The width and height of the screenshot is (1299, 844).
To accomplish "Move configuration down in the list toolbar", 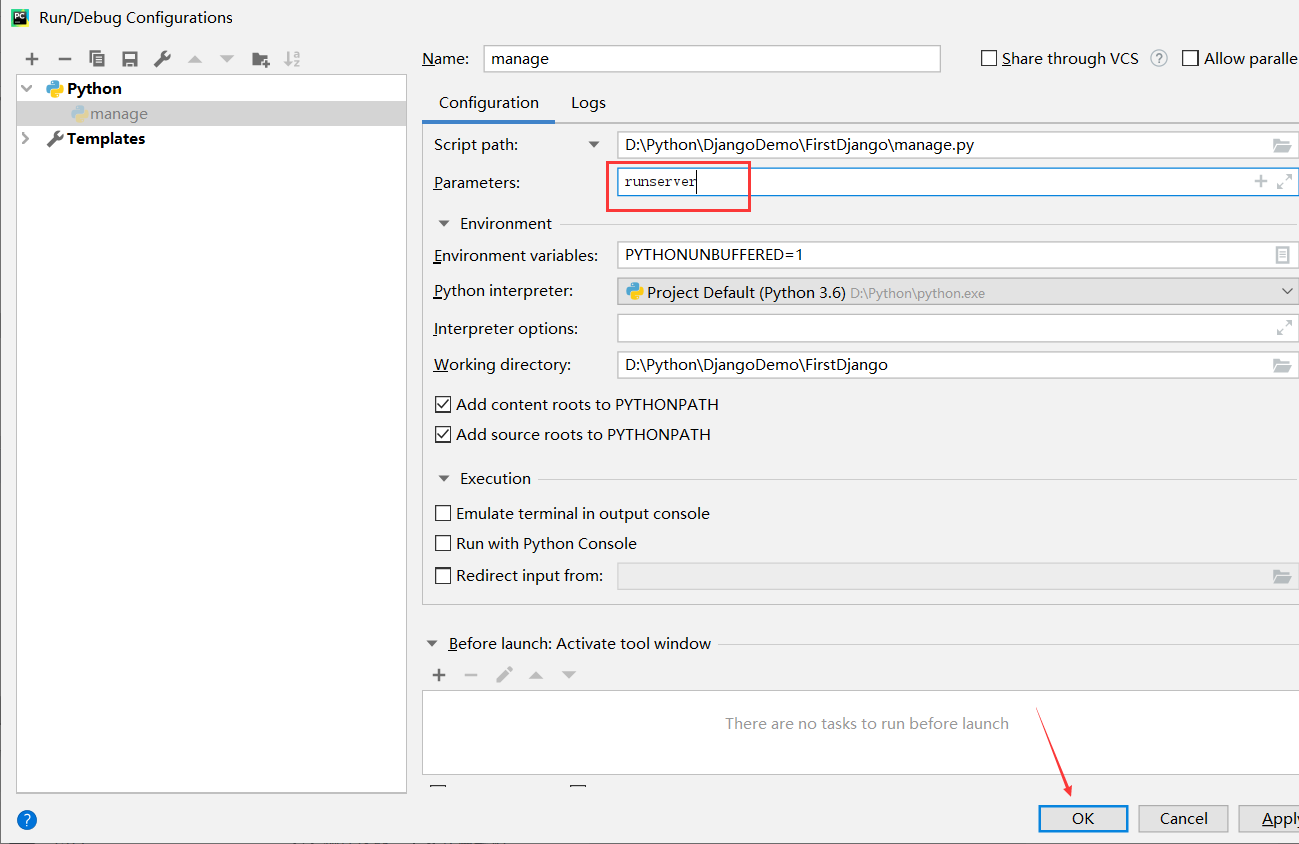I will 227,59.
